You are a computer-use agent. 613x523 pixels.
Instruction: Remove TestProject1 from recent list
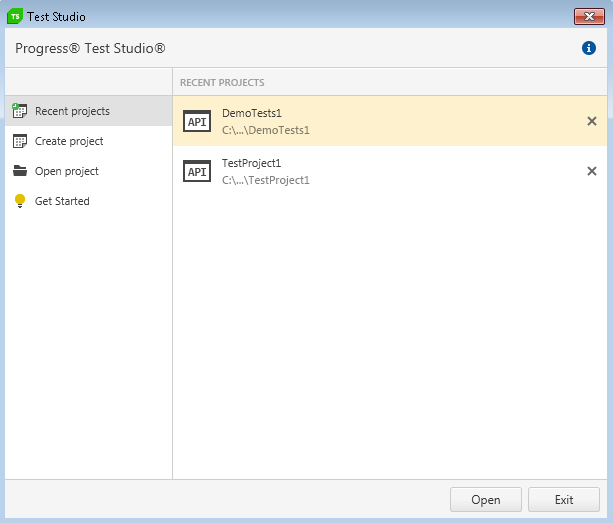tap(592, 171)
